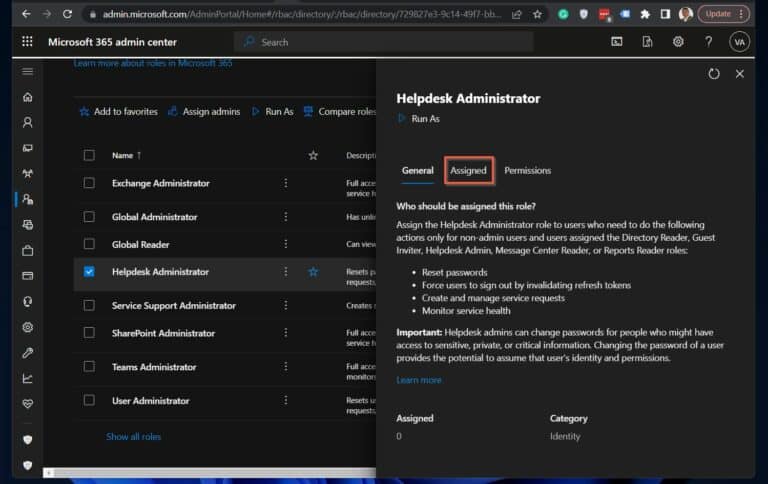Open VA account avatar
Screen dimensions: 768x484
point(739,42)
